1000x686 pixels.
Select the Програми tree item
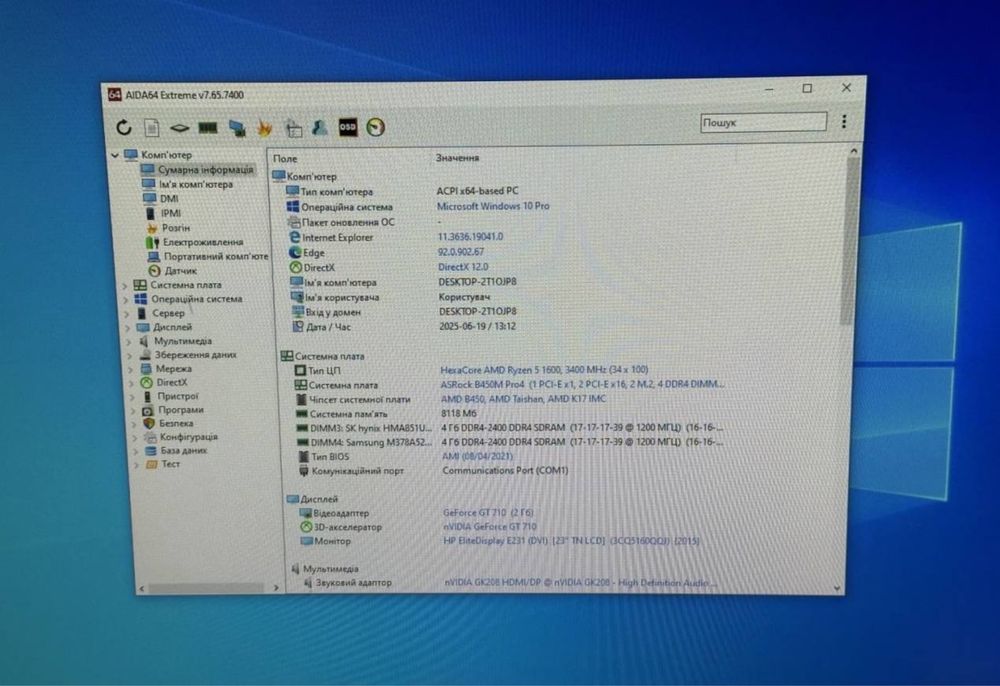[181, 410]
